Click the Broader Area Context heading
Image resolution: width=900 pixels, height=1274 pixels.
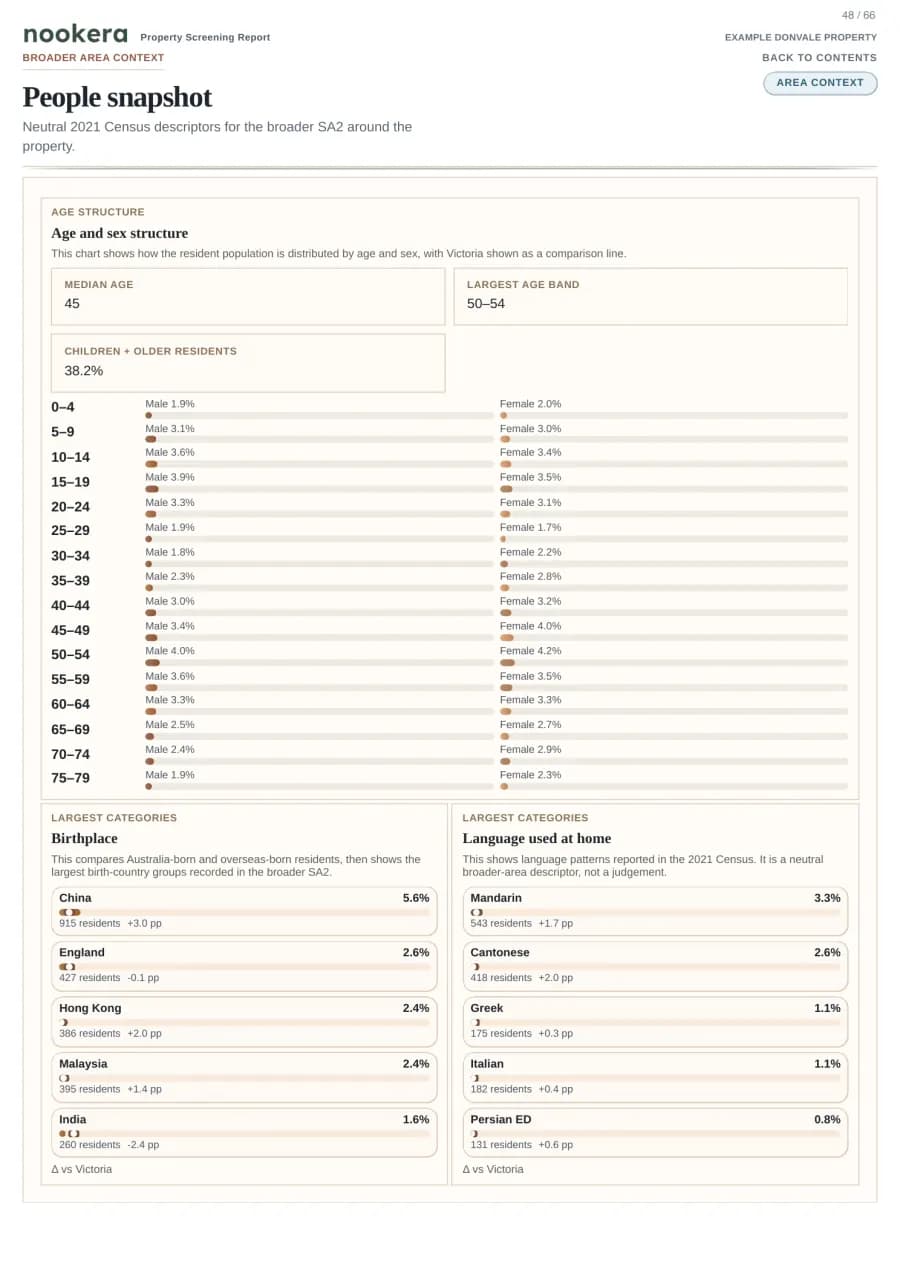(93, 58)
